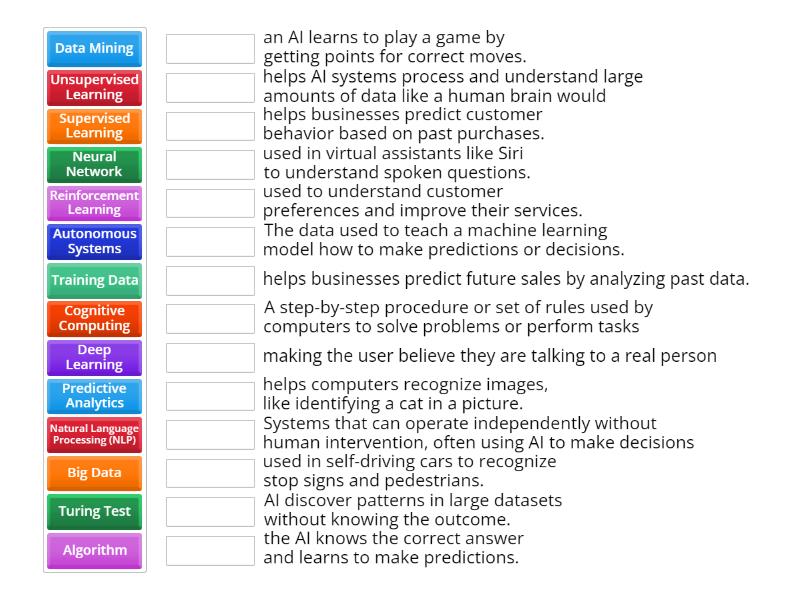800x600 pixels.
Task: Choose the Natural Language Processing (NLP) tile
Action: pyautogui.click(x=94, y=434)
